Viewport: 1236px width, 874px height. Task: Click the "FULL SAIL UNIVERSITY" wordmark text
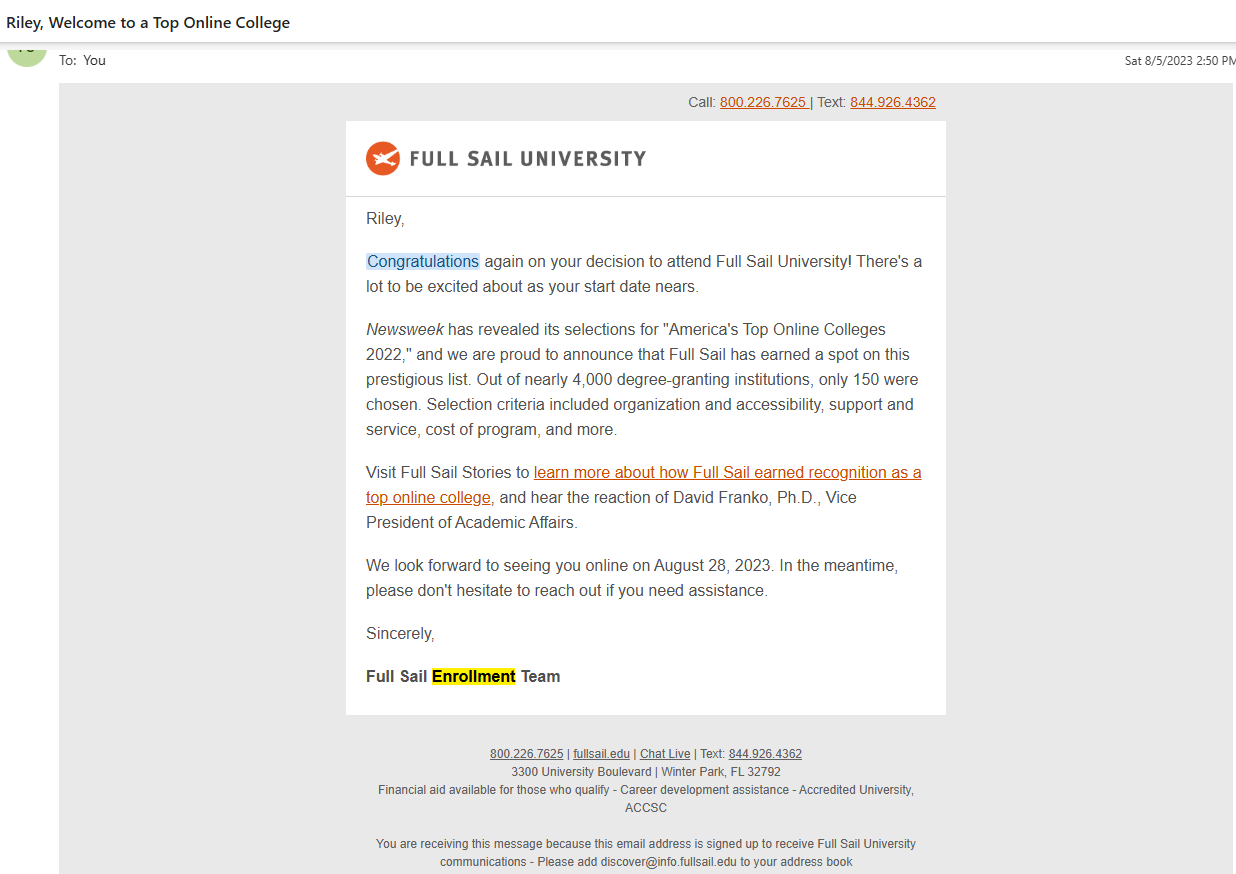click(527, 158)
